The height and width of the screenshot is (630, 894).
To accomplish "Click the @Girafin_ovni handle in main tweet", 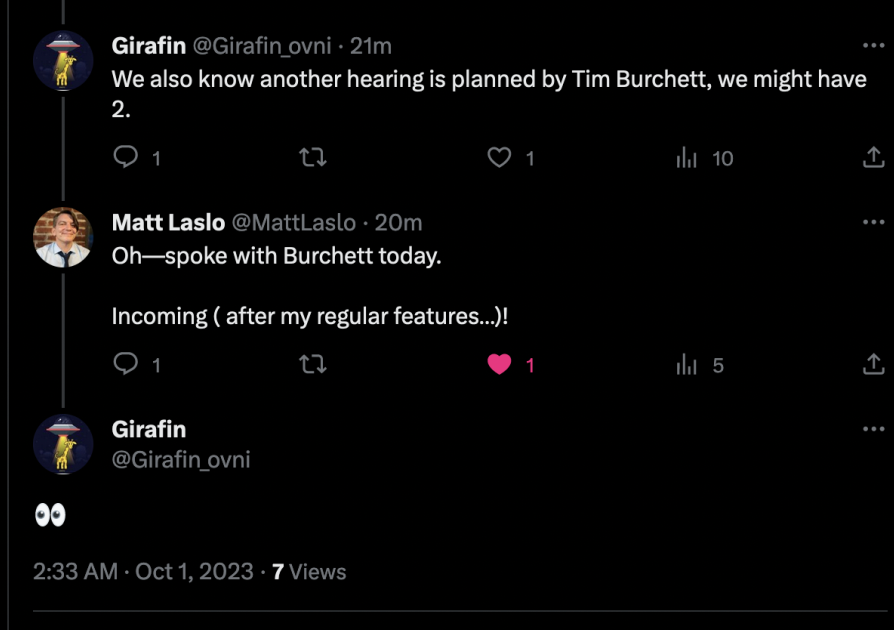I will point(181,460).
